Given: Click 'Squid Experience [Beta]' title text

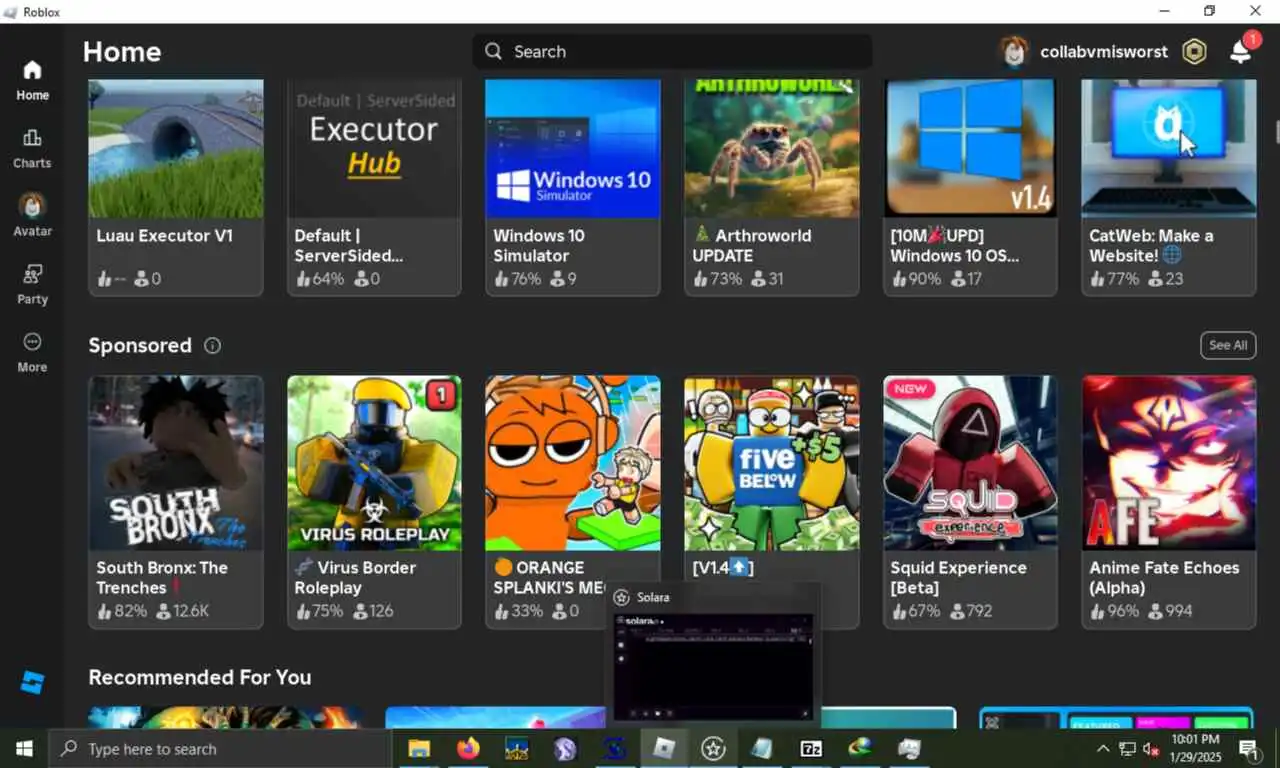Looking at the screenshot, I should [958, 578].
